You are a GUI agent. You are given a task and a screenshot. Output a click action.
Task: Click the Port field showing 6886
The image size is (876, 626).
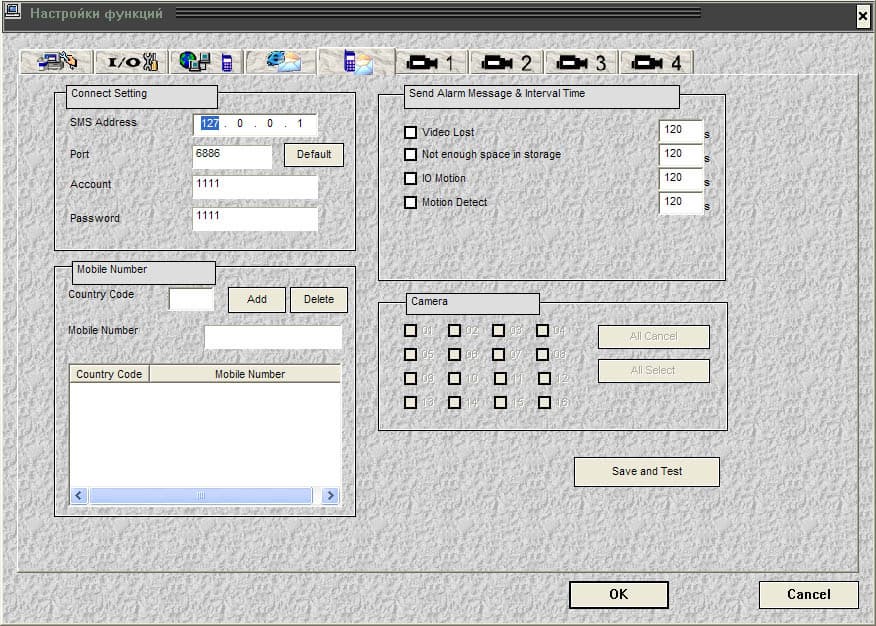tap(232, 156)
